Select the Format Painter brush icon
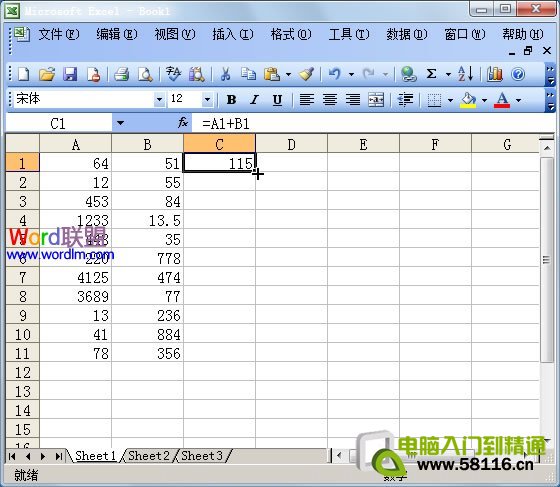 click(306, 74)
